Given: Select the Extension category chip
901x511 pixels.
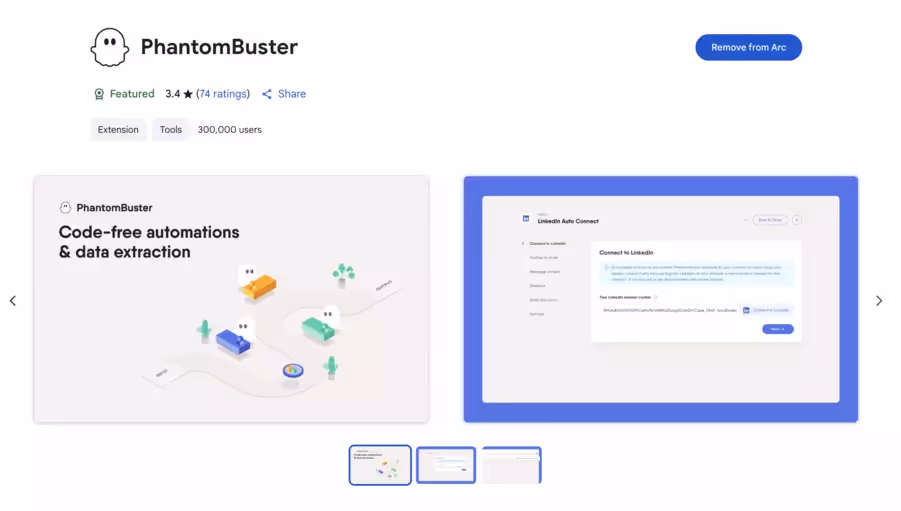Looking at the screenshot, I should pyautogui.click(x=118, y=129).
